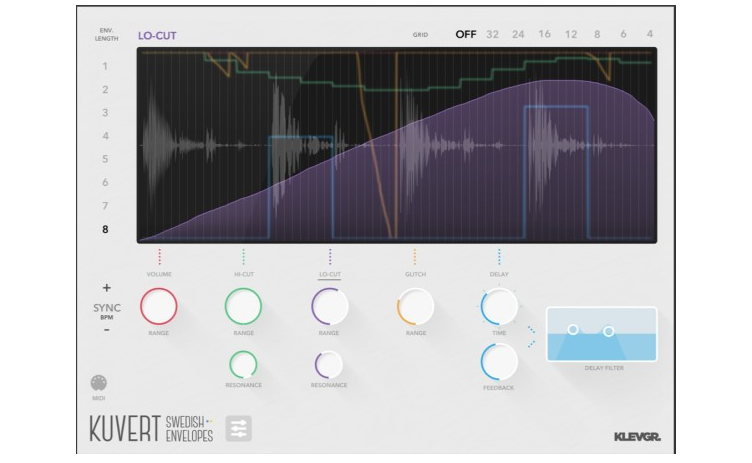Set envelope length to 8

(105, 229)
